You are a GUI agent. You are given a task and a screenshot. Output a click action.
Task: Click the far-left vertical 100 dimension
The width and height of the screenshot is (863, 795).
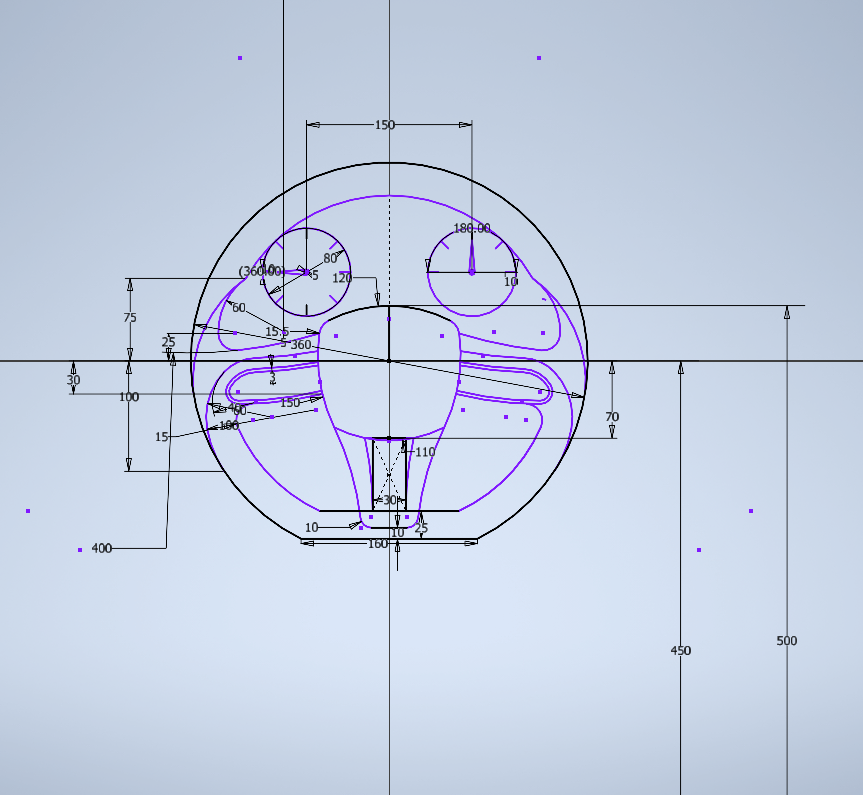click(x=129, y=397)
